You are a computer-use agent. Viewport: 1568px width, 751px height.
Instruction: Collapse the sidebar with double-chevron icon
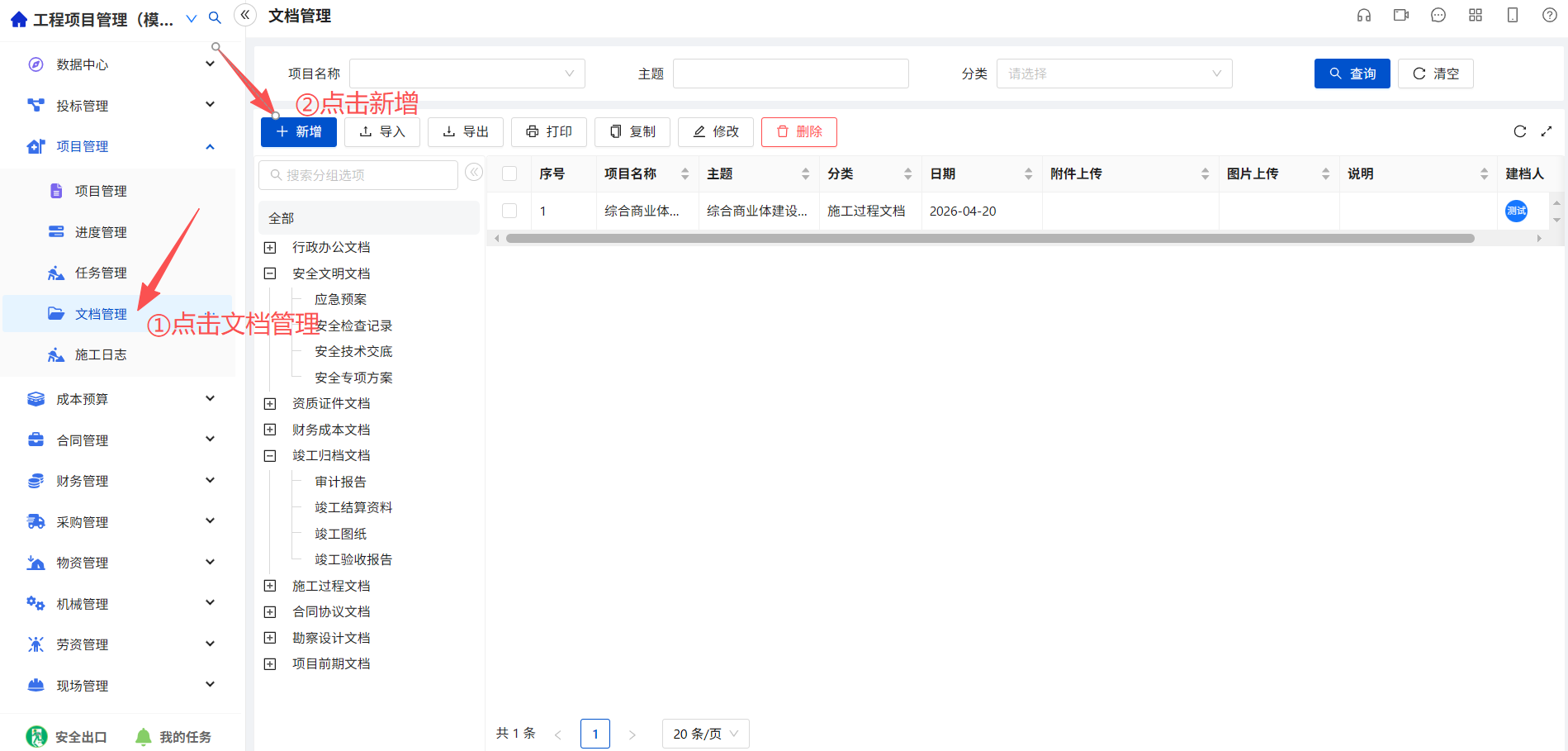click(x=245, y=15)
